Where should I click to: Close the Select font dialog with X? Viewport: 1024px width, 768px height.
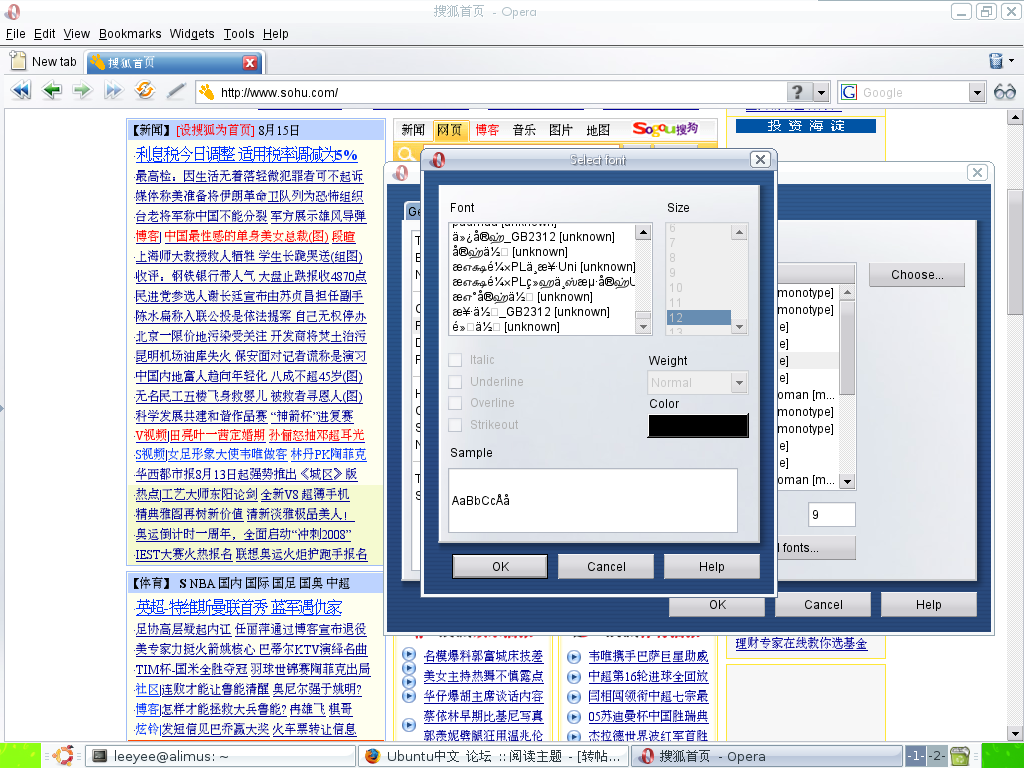click(760, 159)
